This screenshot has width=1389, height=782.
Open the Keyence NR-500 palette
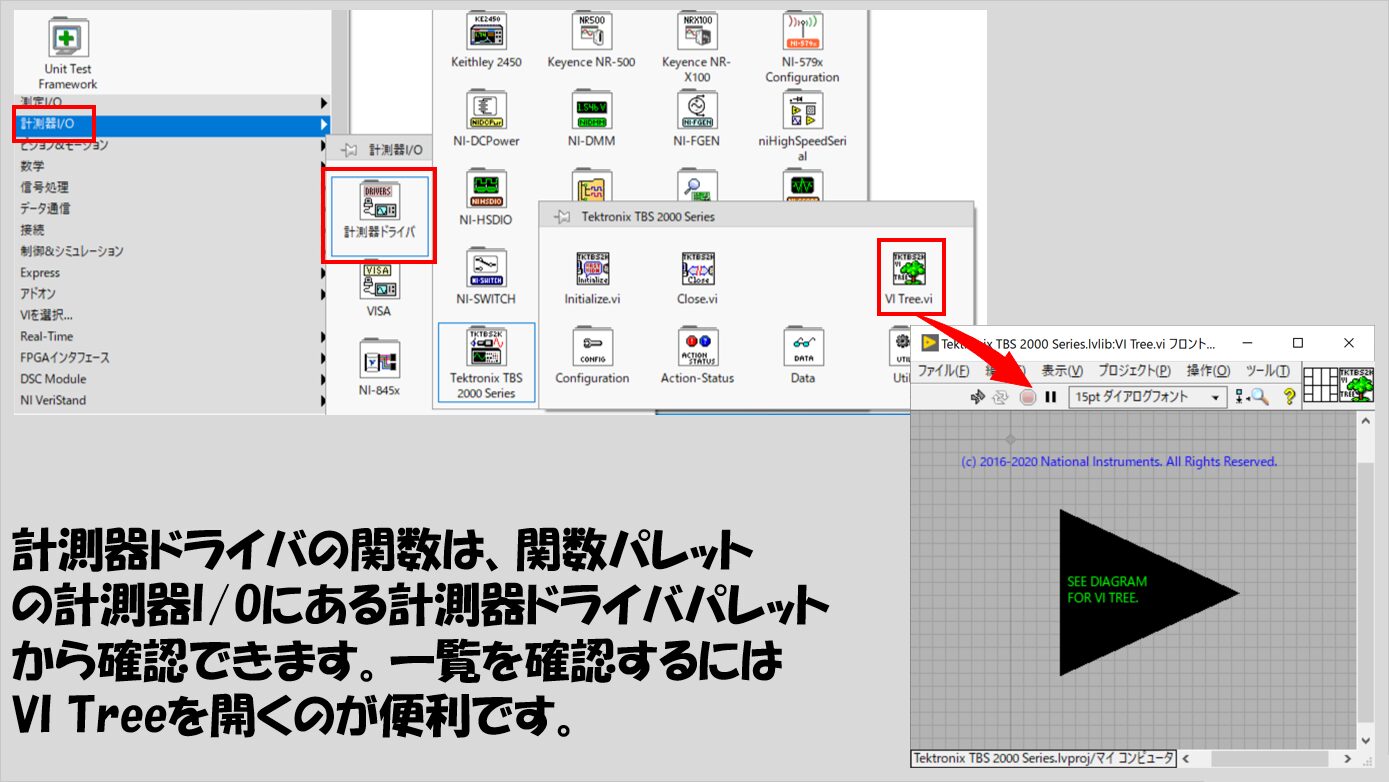(591, 40)
